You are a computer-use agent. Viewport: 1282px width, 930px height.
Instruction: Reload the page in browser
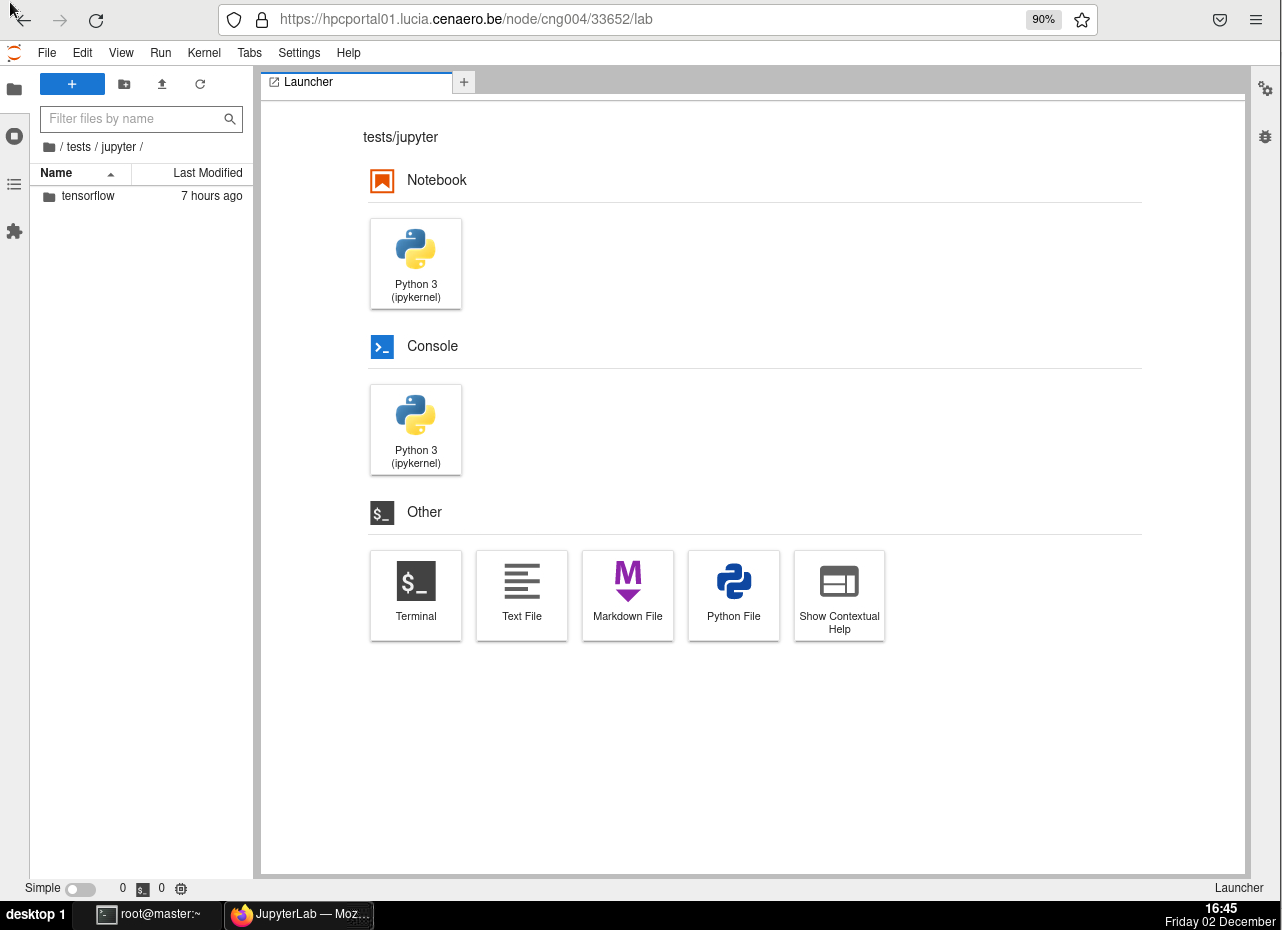point(96,20)
